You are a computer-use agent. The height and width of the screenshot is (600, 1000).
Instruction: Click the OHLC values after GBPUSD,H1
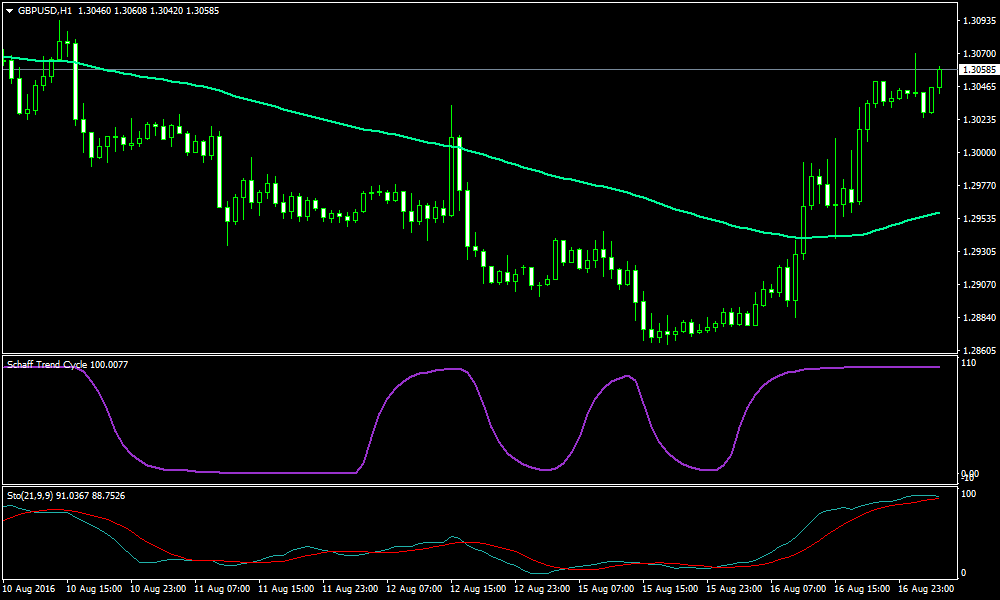pos(148,10)
